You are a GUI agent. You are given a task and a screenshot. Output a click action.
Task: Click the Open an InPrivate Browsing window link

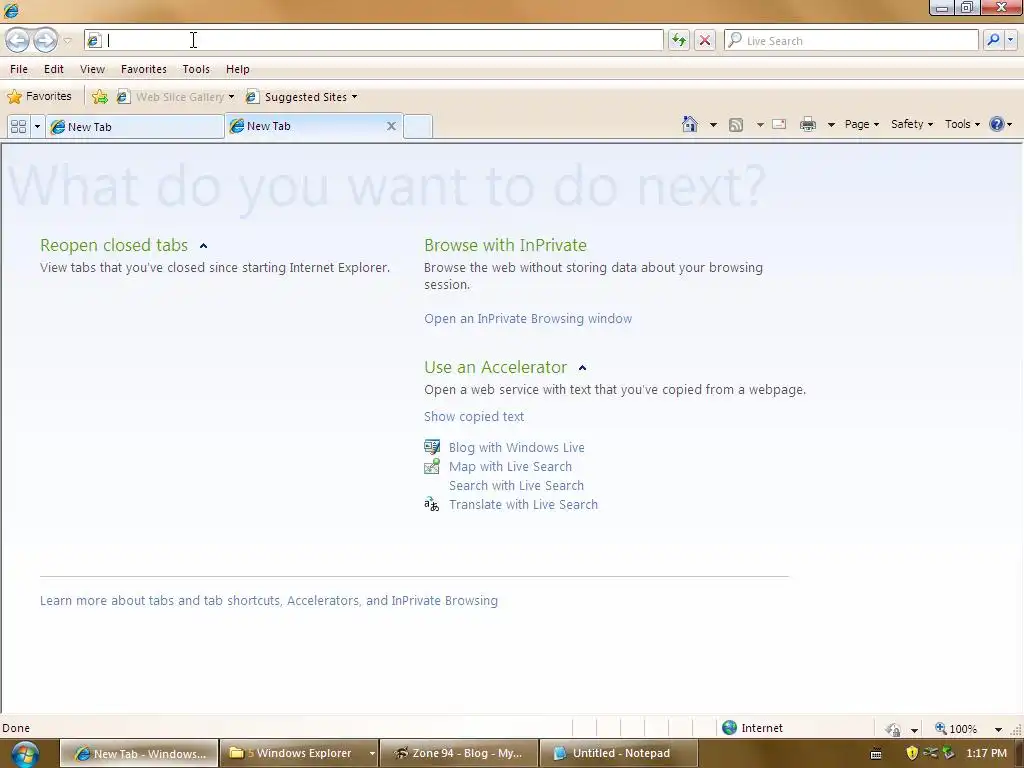[528, 319]
